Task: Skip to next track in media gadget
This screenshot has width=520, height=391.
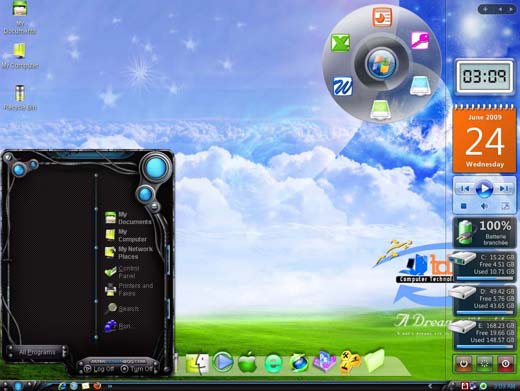Action: 504,189
